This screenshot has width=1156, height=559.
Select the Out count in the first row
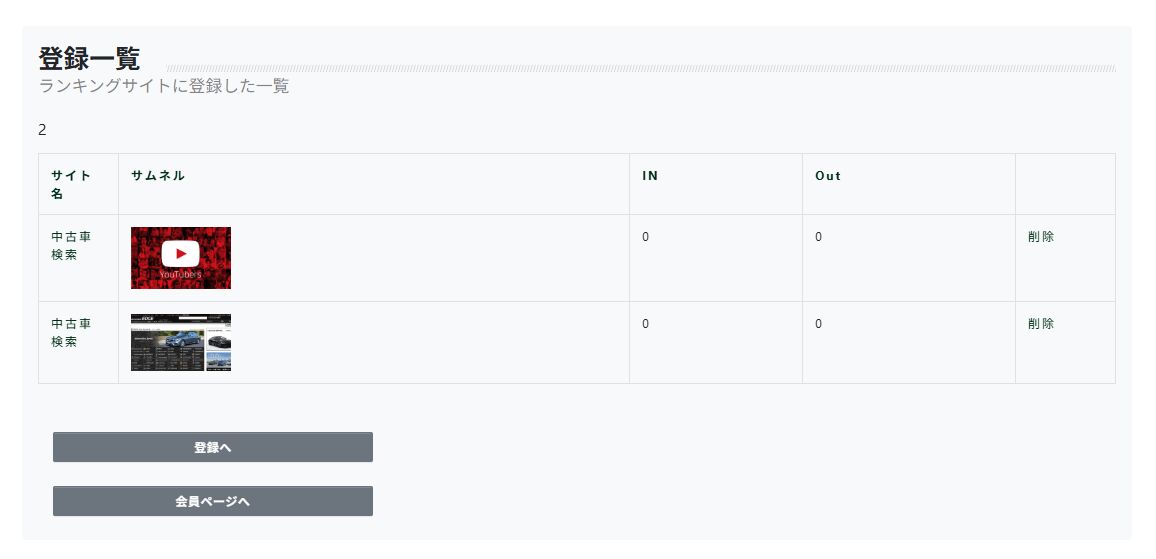[x=819, y=237]
